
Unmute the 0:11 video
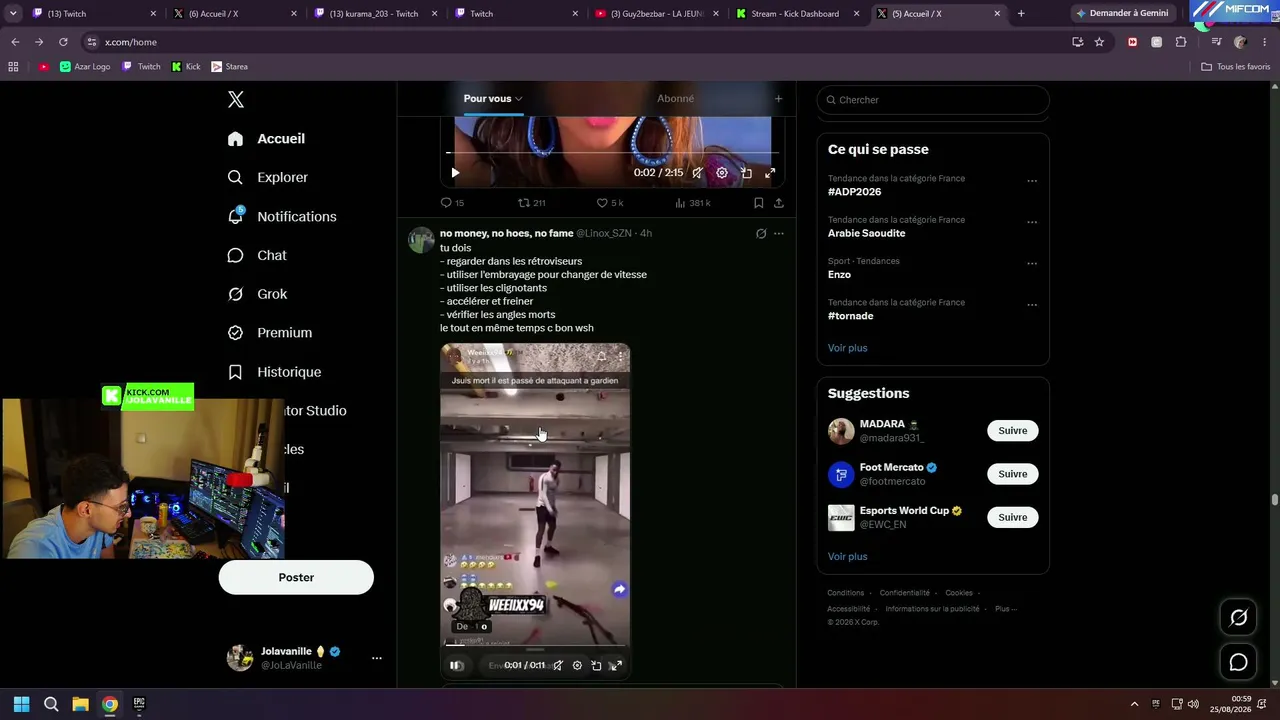point(558,666)
